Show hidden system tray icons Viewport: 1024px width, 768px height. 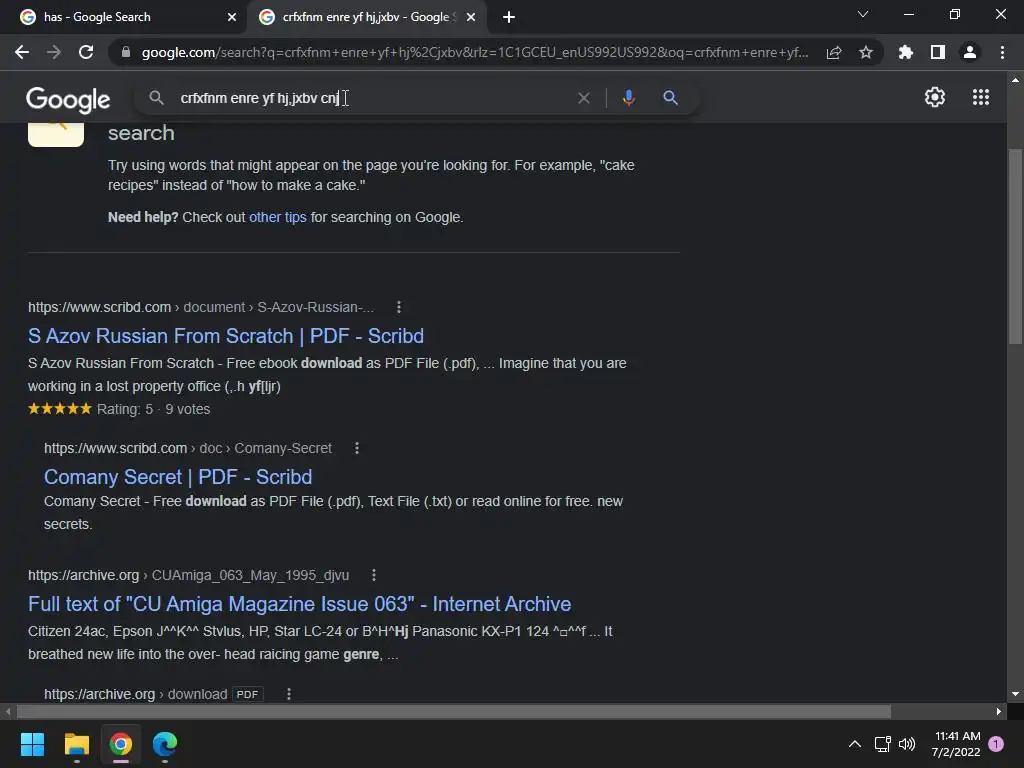point(854,744)
